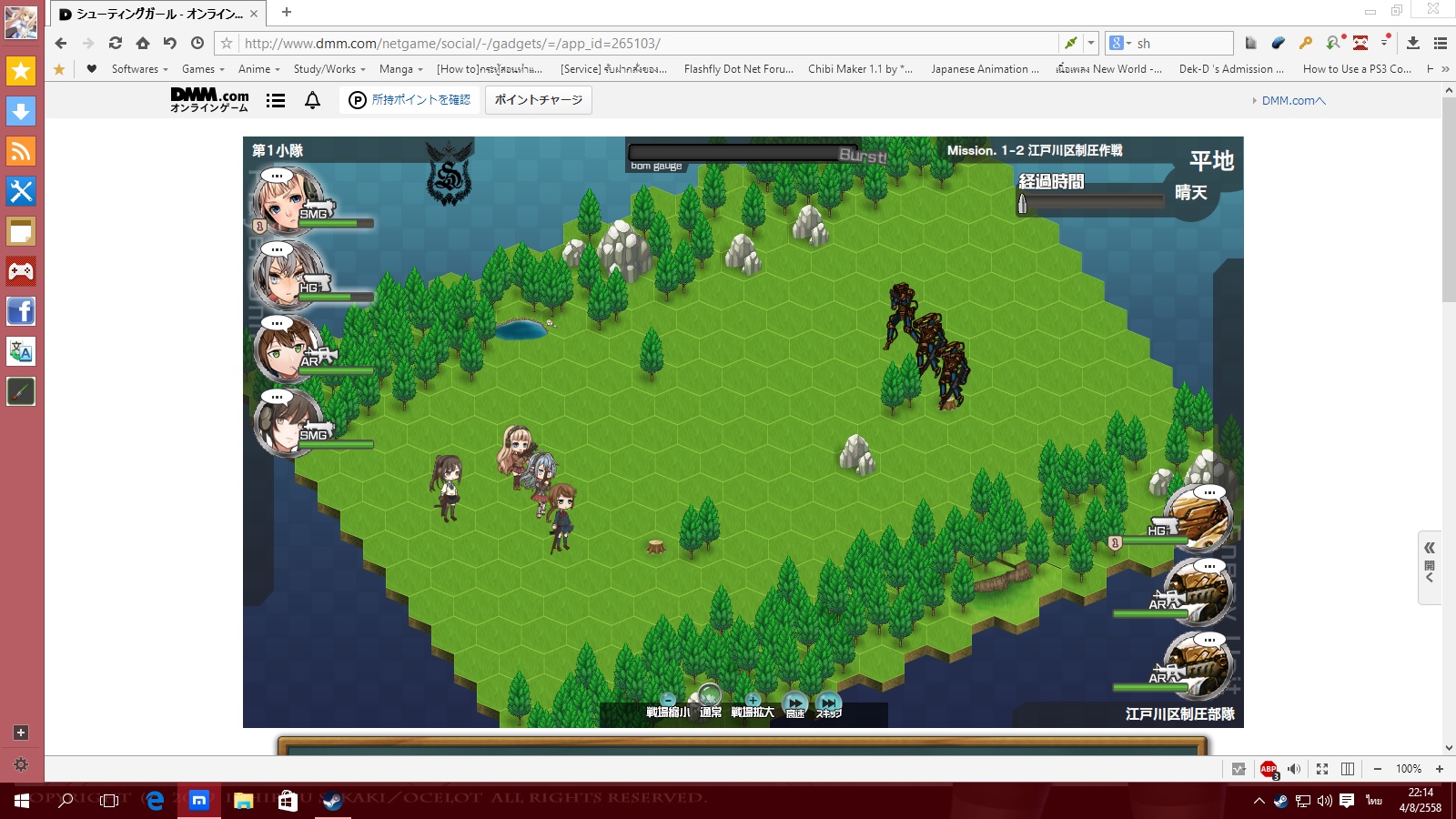Open the browser main menu icon
Viewport: 1456px width, 819px height.
(x=1441, y=43)
